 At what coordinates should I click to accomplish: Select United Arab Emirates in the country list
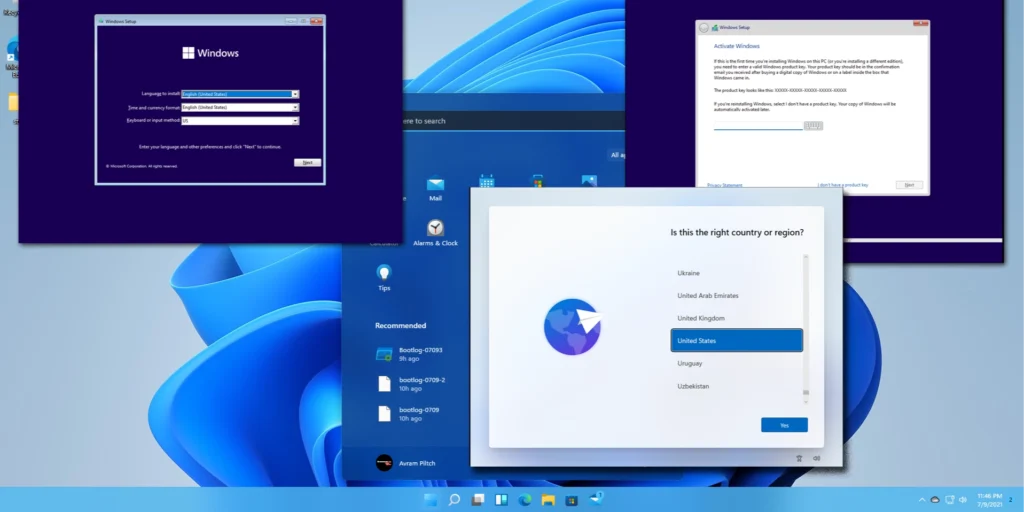(x=736, y=296)
